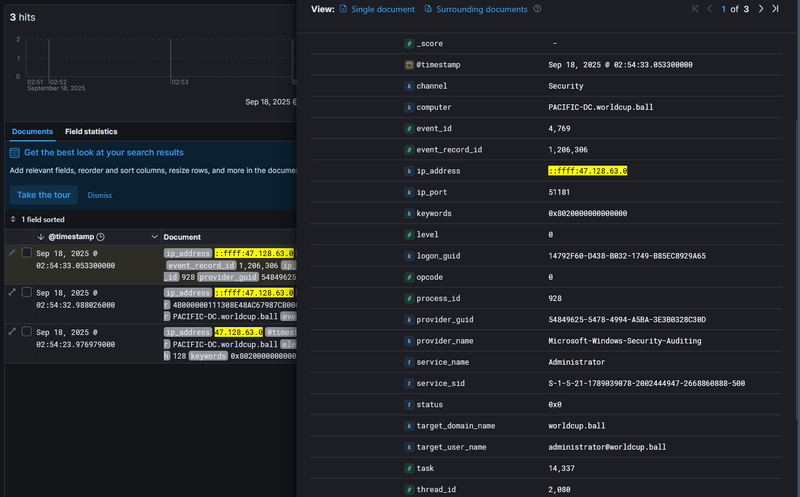This screenshot has width=800, height=497.
Task: Dismiss the search results tour callout
Action: 98,195
